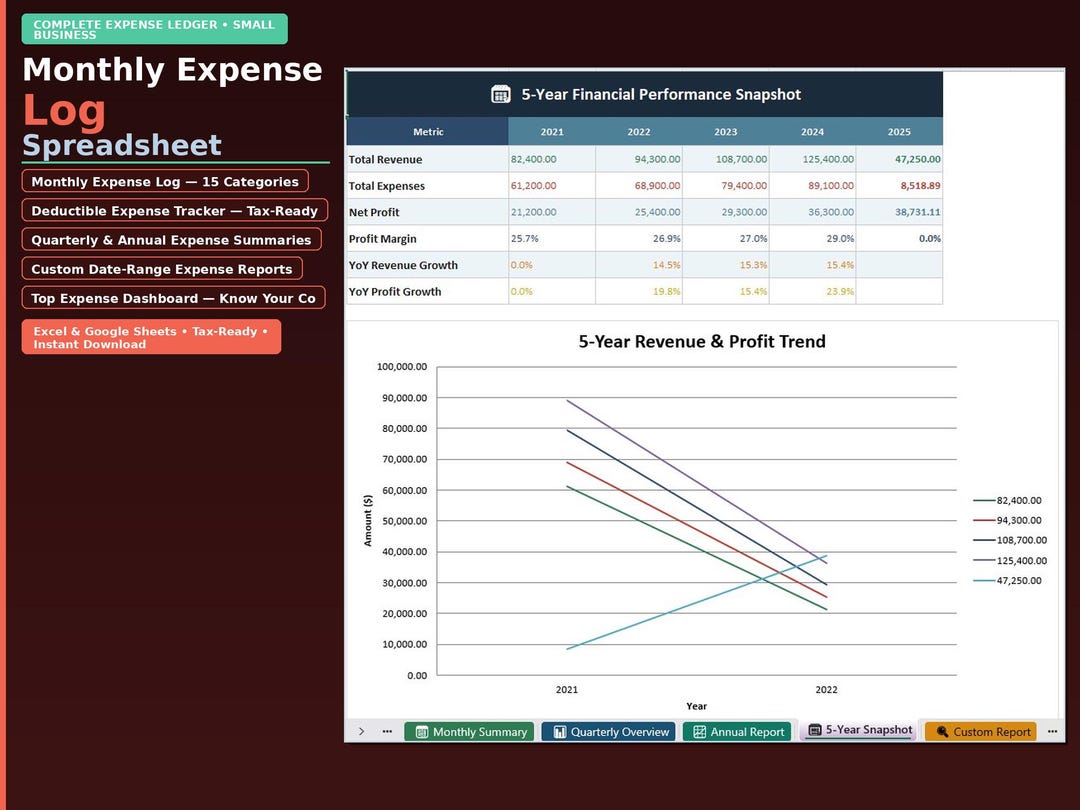Select the 2024 column header
Screen dimensions: 1080x810
[812, 132]
